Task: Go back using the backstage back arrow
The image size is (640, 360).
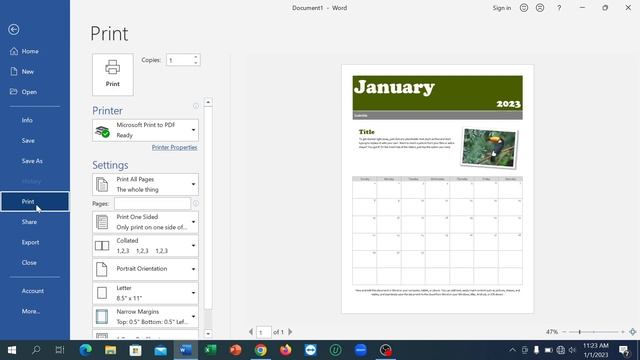Action: [13, 29]
